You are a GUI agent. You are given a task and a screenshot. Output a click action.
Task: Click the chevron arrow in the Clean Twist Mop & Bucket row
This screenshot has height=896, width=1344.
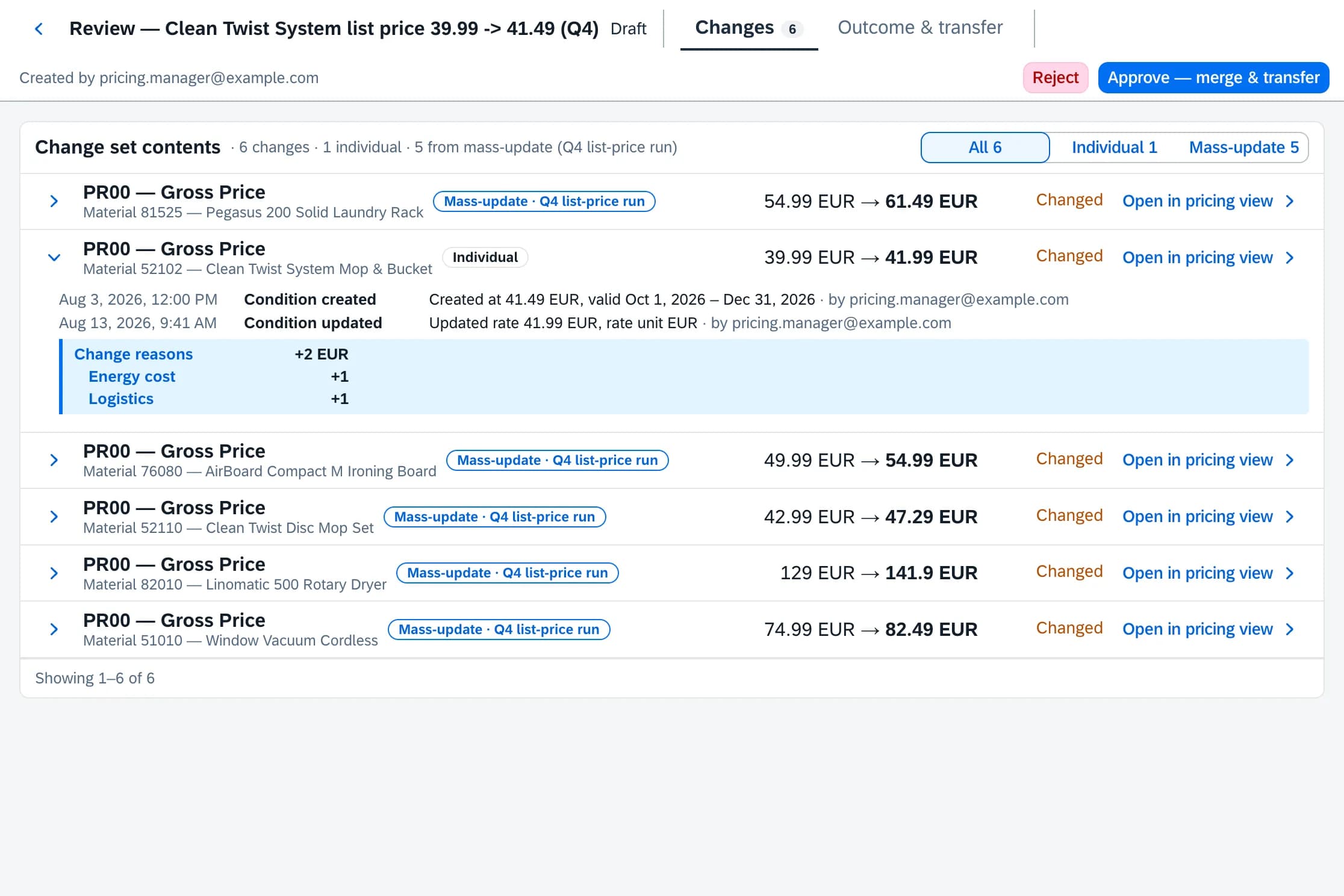click(1290, 258)
